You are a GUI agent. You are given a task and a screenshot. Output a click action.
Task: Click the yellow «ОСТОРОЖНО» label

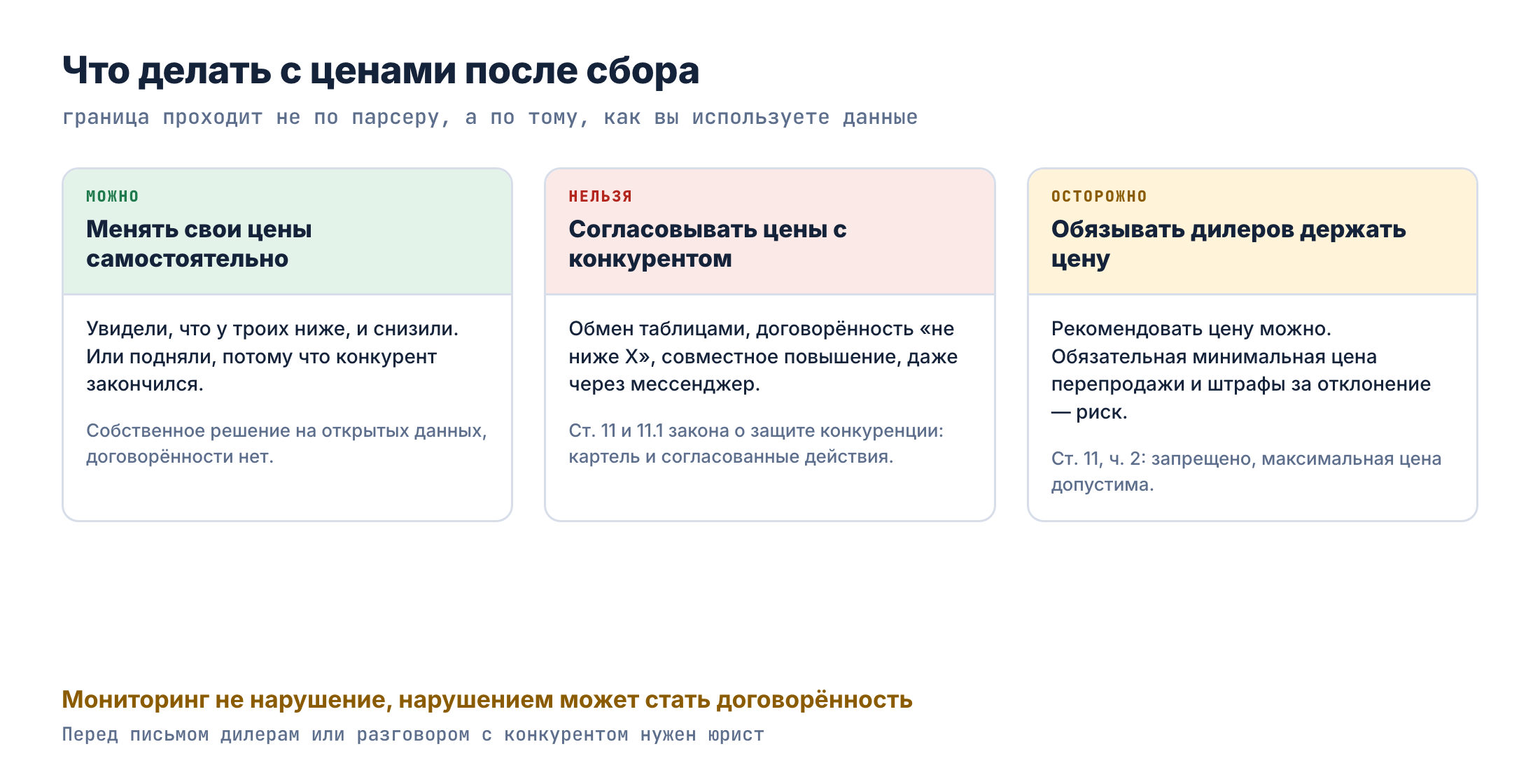pos(1099,196)
